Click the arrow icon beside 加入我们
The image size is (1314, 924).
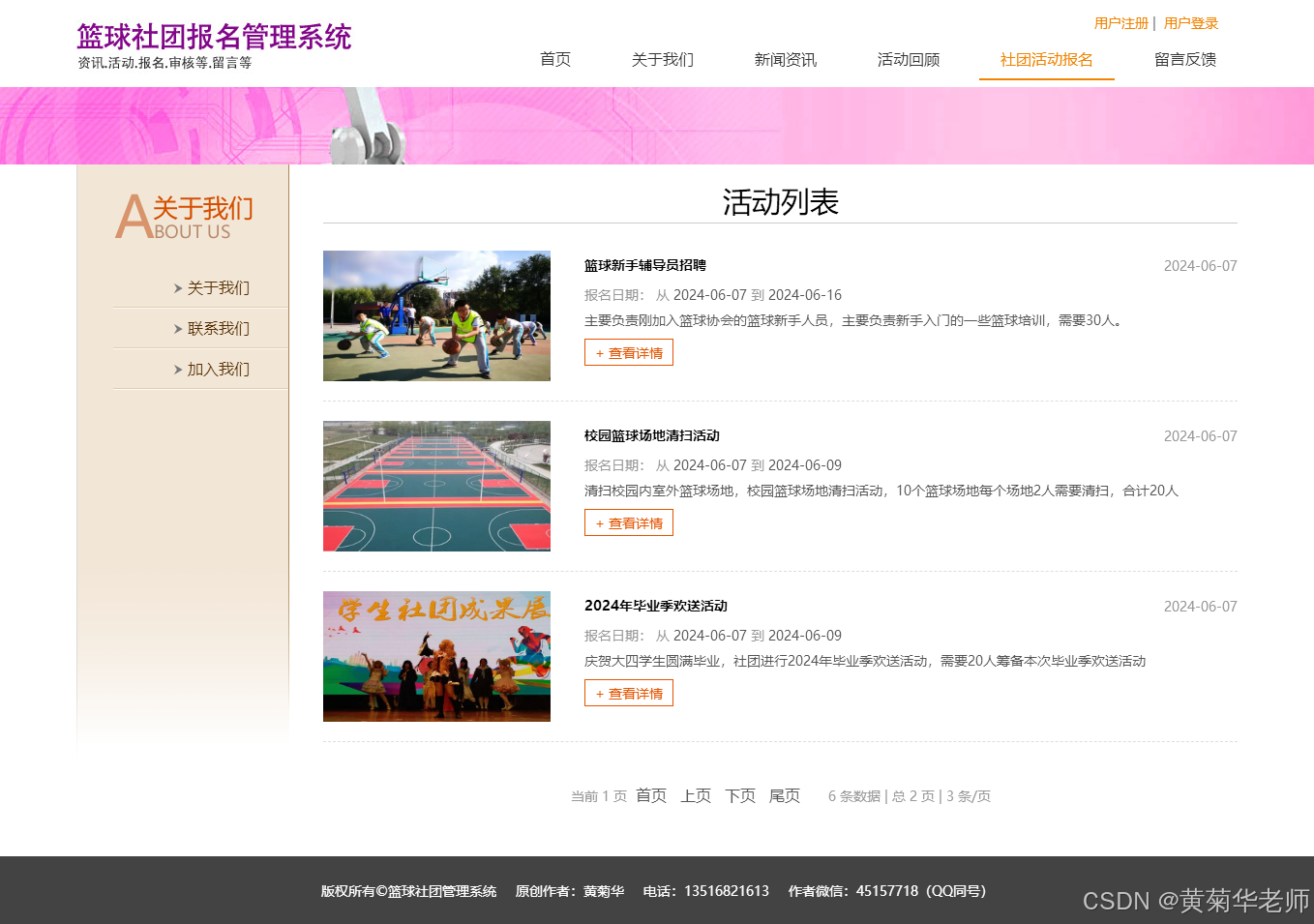pyautogui.click(x=178, y=370)
